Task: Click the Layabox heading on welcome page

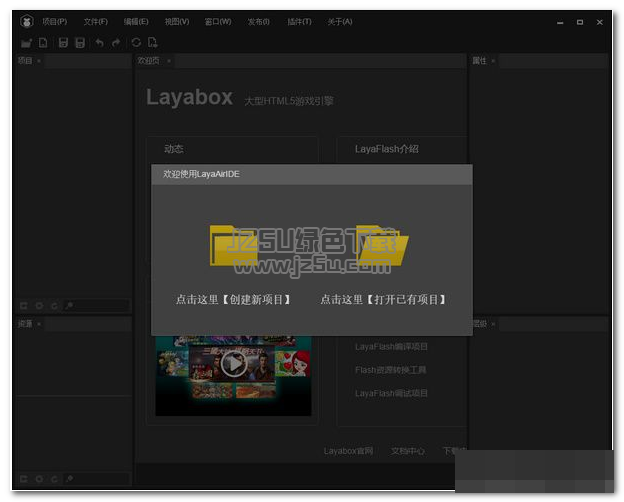Action: pos(189,97)
